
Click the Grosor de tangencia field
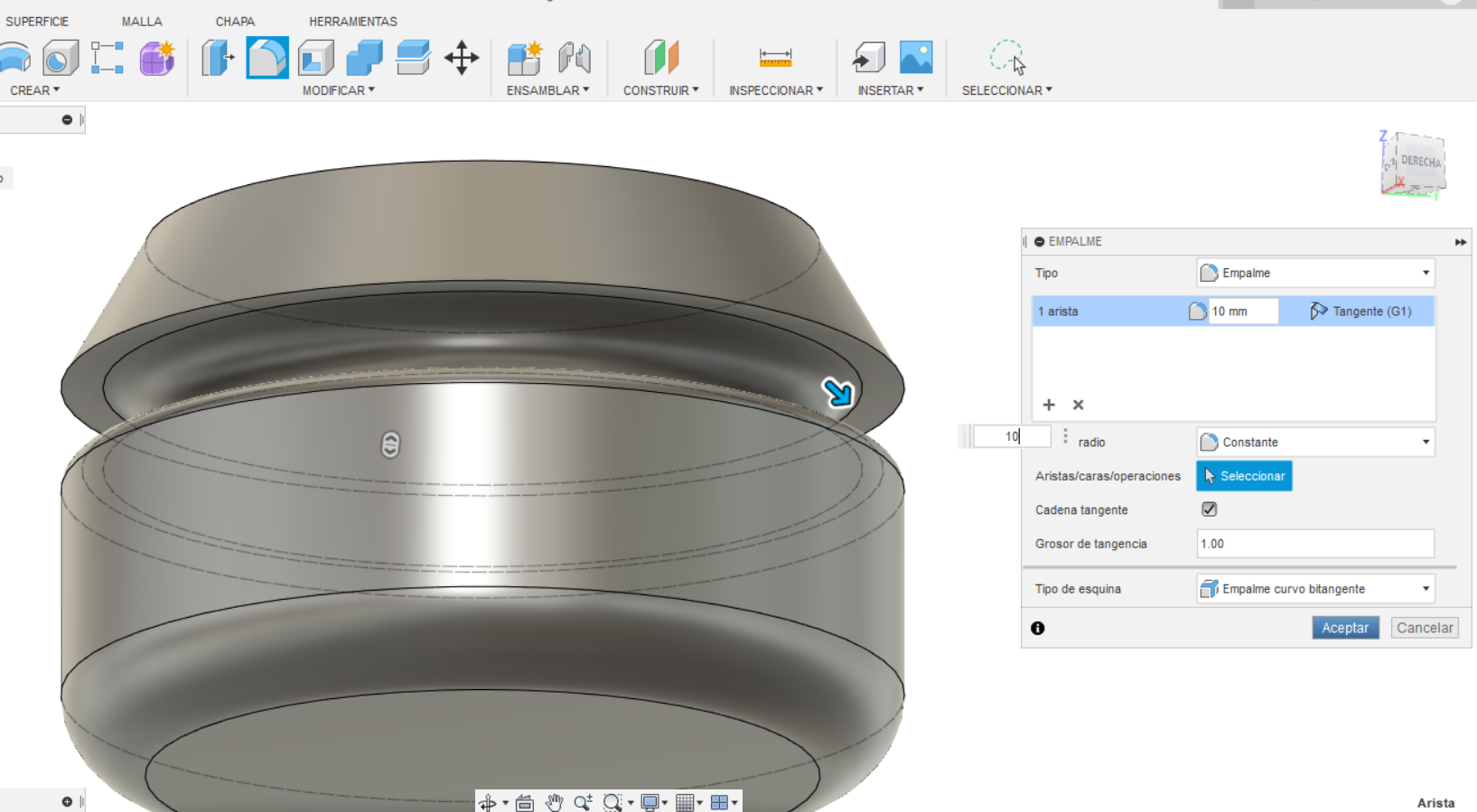click(x=1315, y=544)
